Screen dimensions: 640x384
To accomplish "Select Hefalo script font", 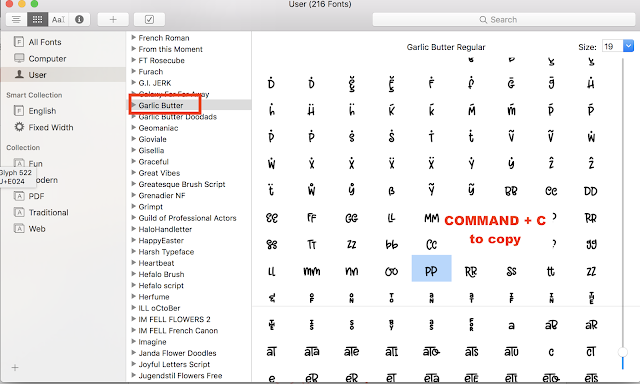I will 161,286.
